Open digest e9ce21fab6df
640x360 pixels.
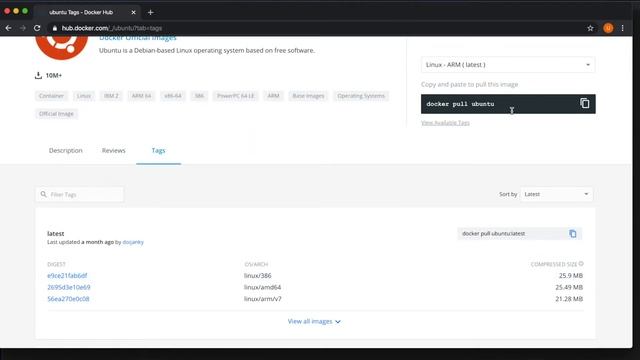pyautogui.click(x=67, y=276)
